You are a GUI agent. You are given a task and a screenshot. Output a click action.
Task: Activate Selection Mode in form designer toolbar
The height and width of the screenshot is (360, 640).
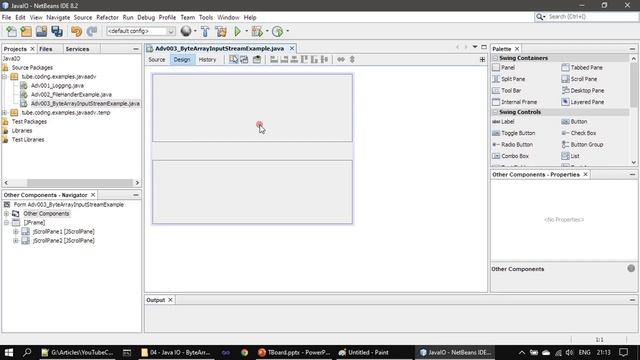[233, 60]
